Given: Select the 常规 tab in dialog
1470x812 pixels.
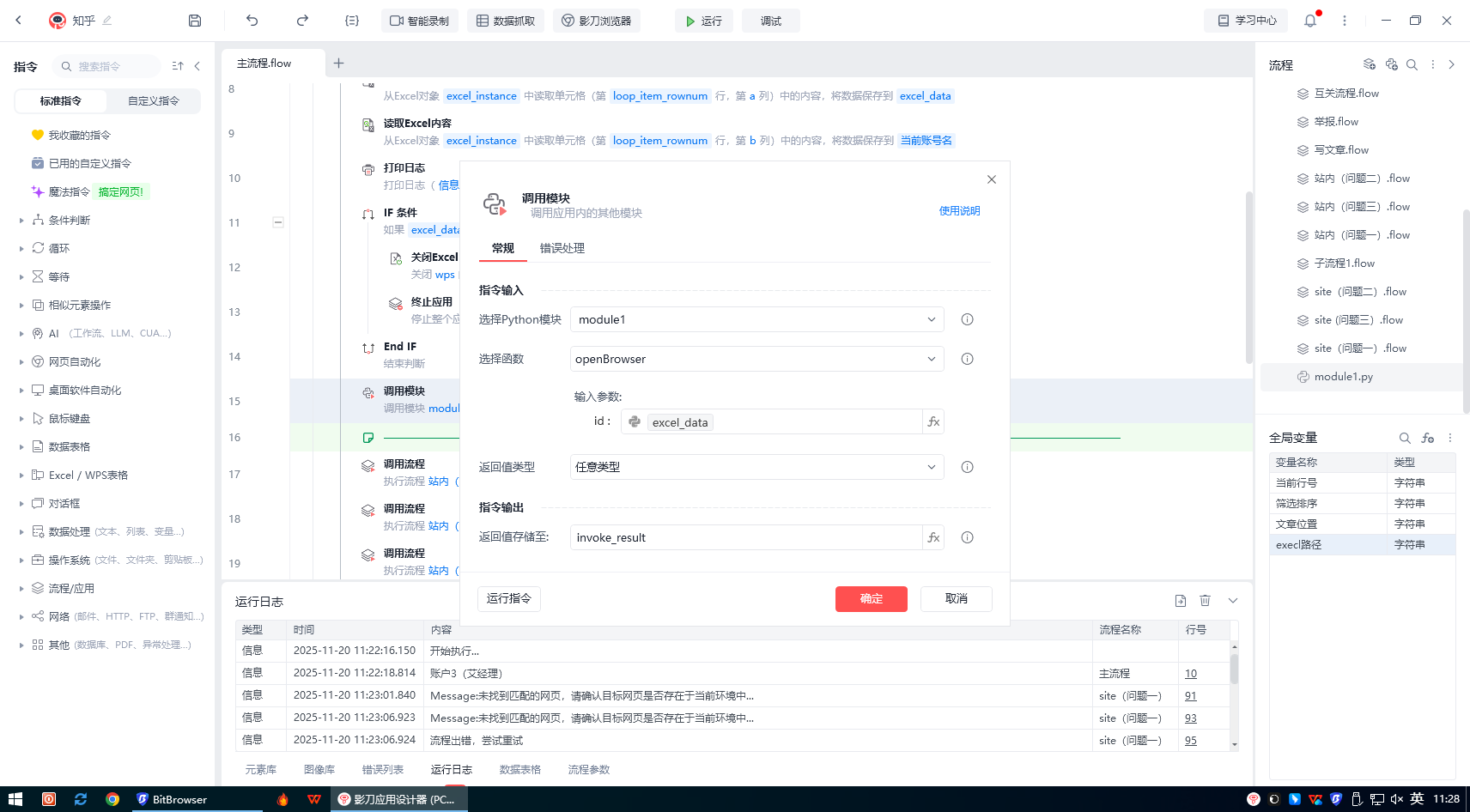Looking at the screenshot, I should [x=502, y=248].
